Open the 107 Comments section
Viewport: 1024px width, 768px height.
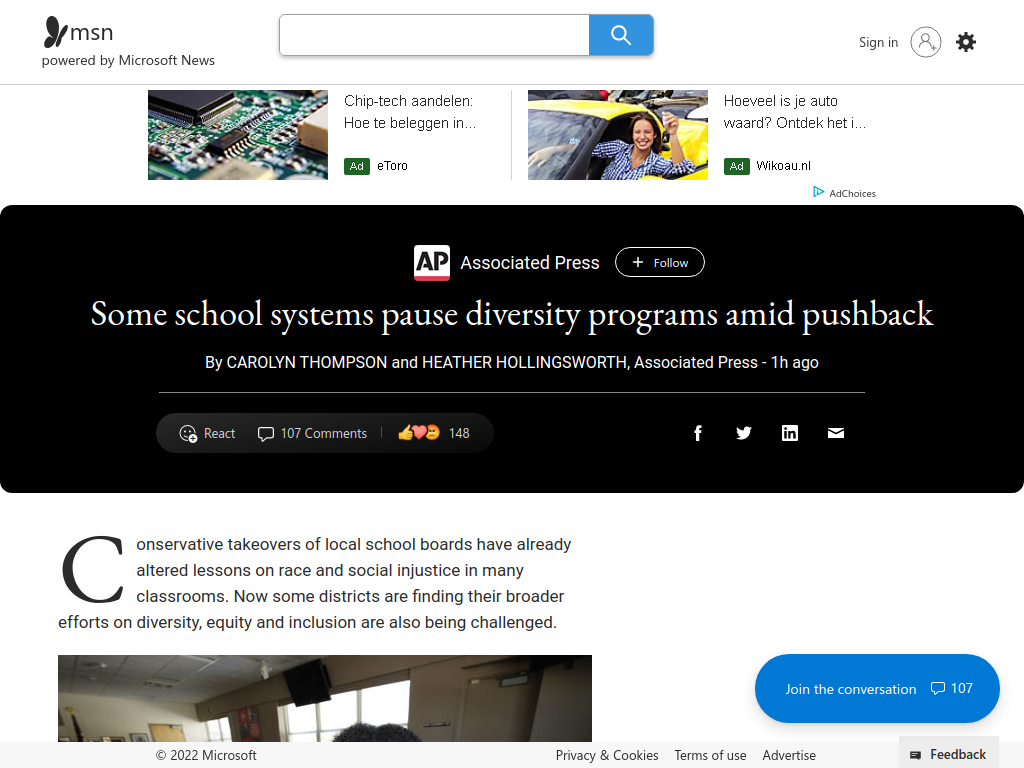(x=312, y=434)
